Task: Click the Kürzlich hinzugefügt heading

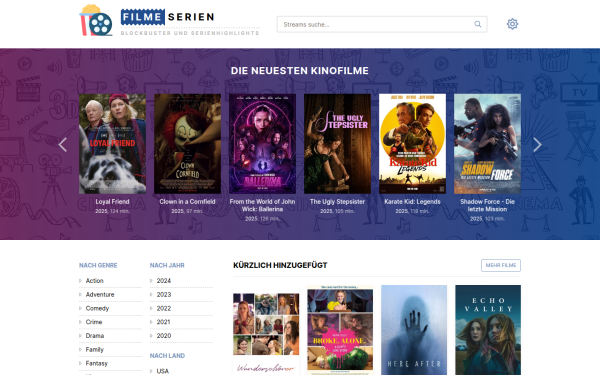Action: [280, 265]
